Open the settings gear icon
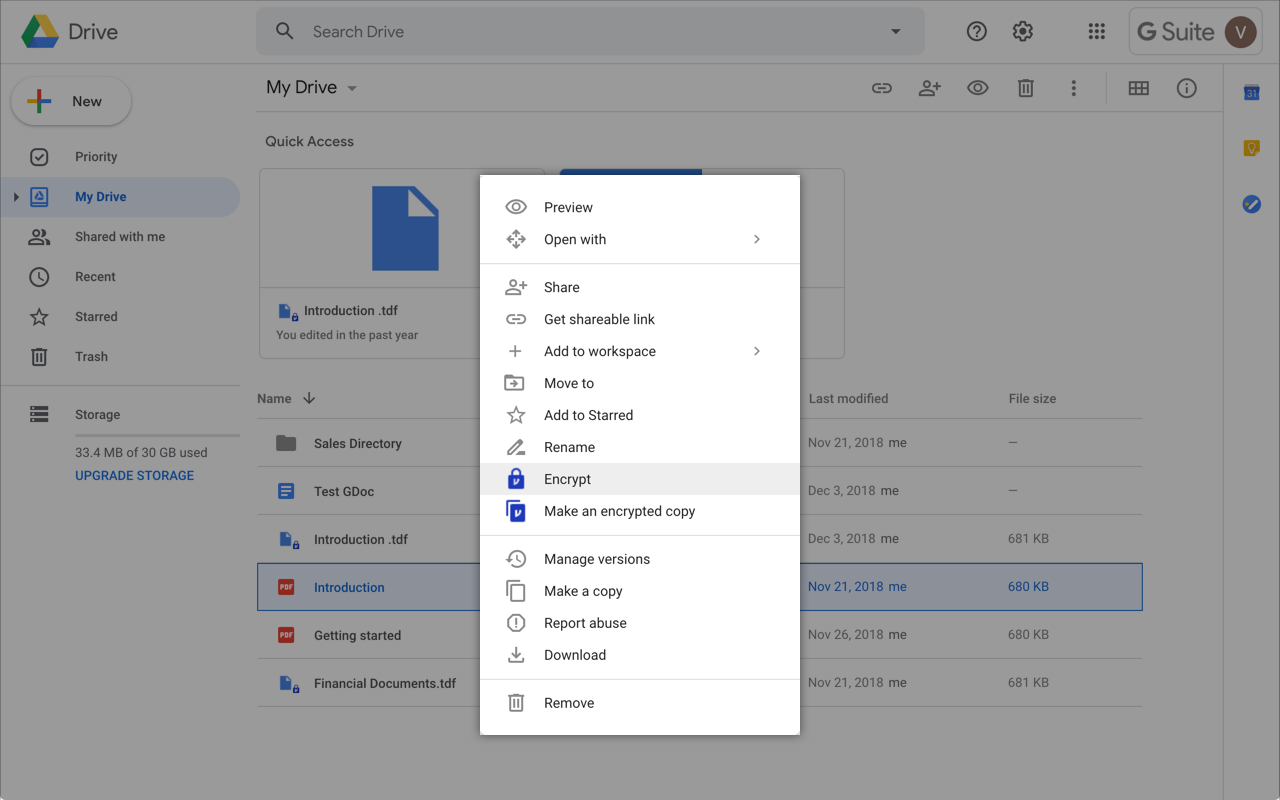This screenshot has width=1280, height=800. click(1022, 32)
